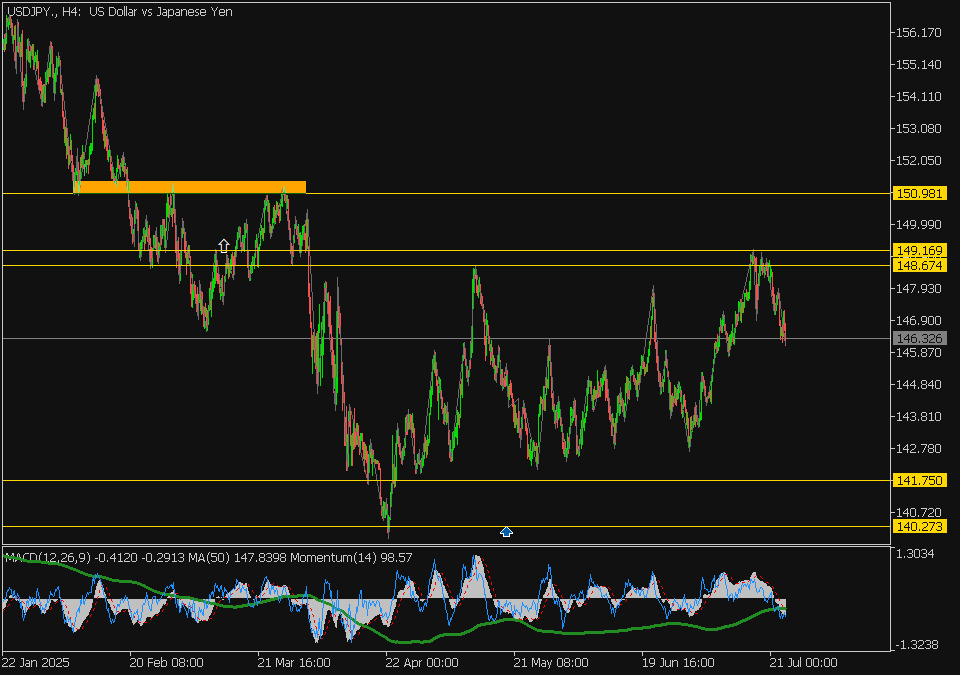960x675 pixels.
Task: Click the 149.990 price scale value
Action: (918, 225)
